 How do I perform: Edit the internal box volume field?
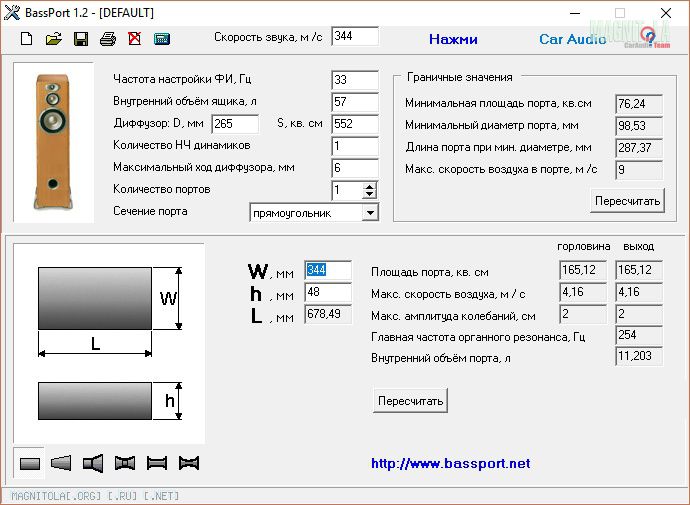coord(355,102)
